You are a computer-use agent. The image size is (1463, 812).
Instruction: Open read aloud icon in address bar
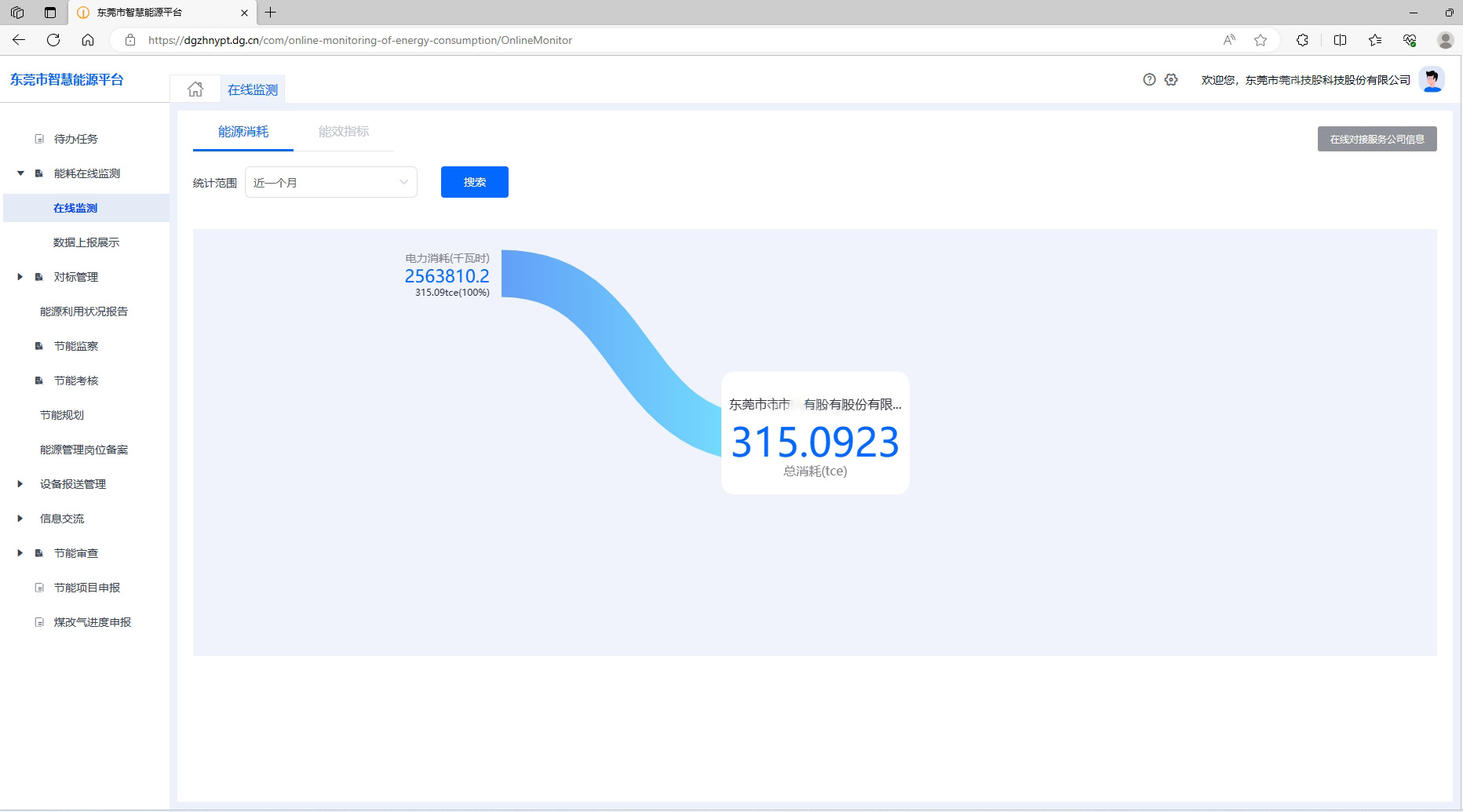[1229, 40]
